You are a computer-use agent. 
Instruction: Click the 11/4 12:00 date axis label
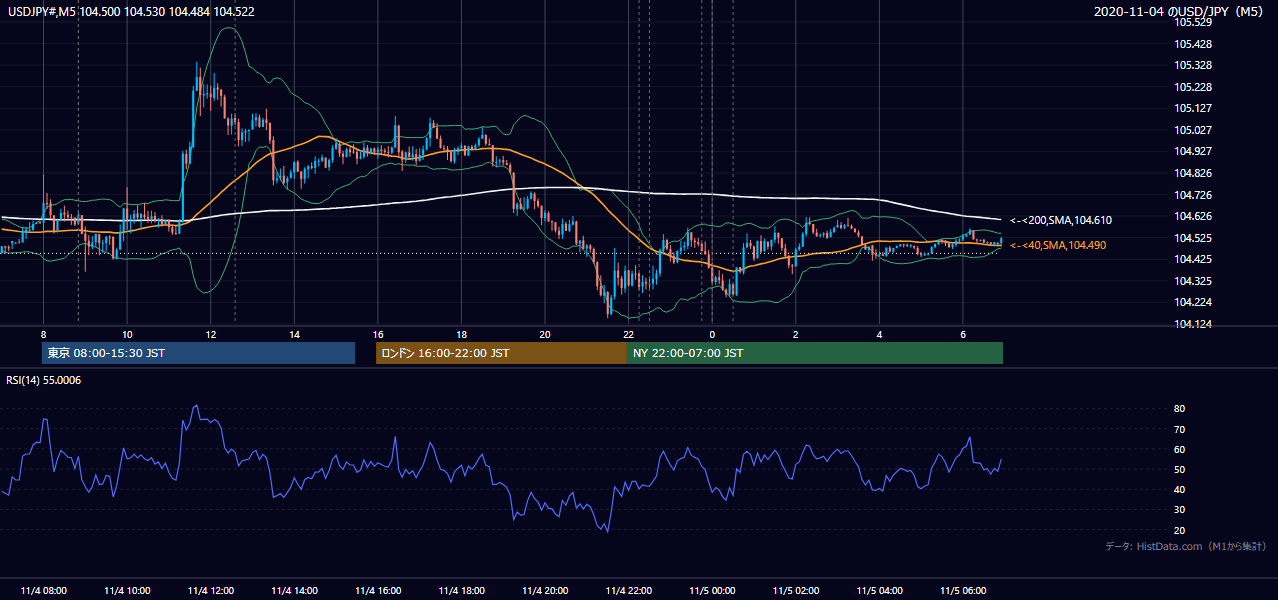pyautogui.click(x=211, y=591)
